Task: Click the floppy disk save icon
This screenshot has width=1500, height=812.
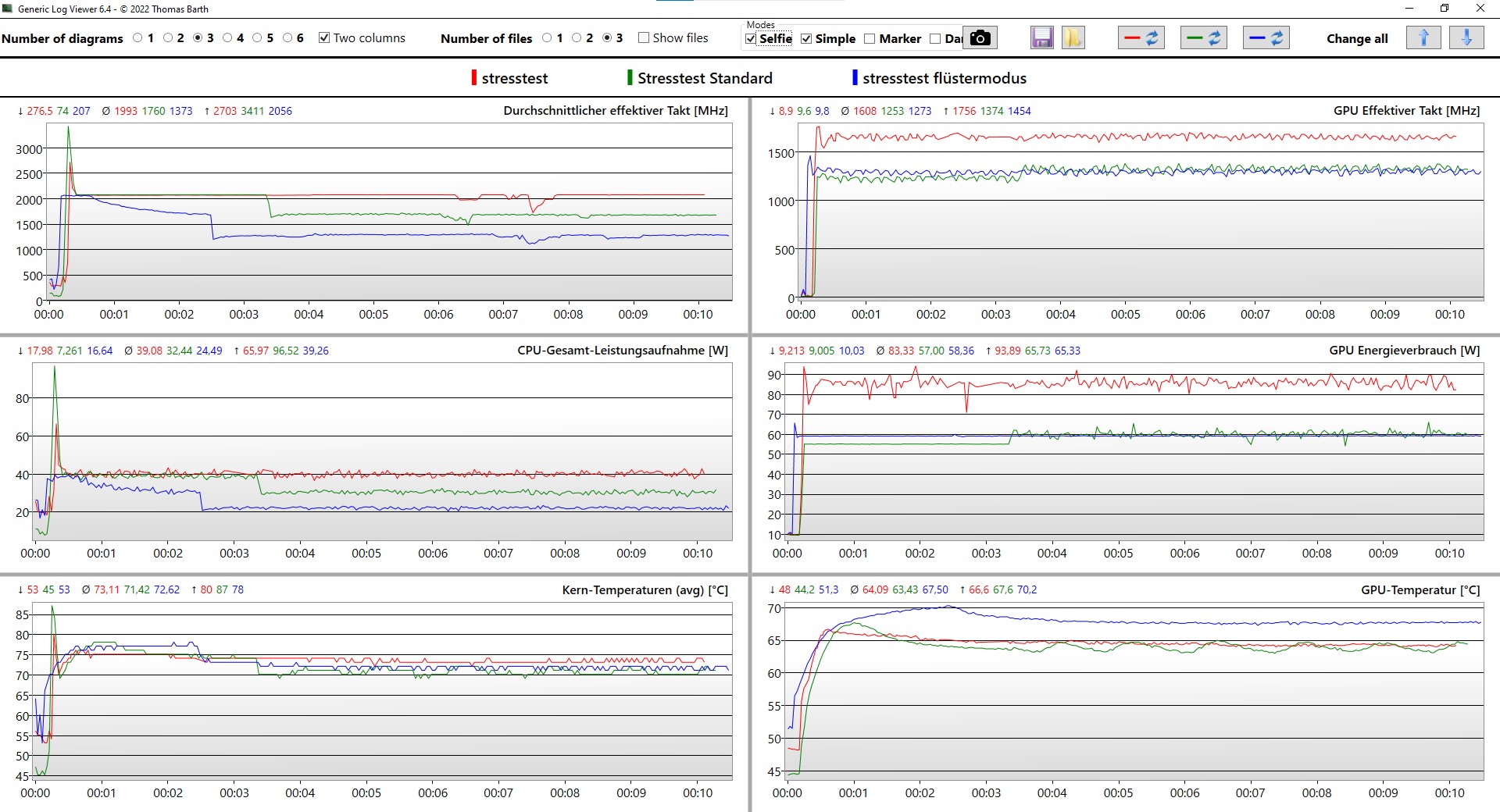Action: click(x=1041, y=38)
